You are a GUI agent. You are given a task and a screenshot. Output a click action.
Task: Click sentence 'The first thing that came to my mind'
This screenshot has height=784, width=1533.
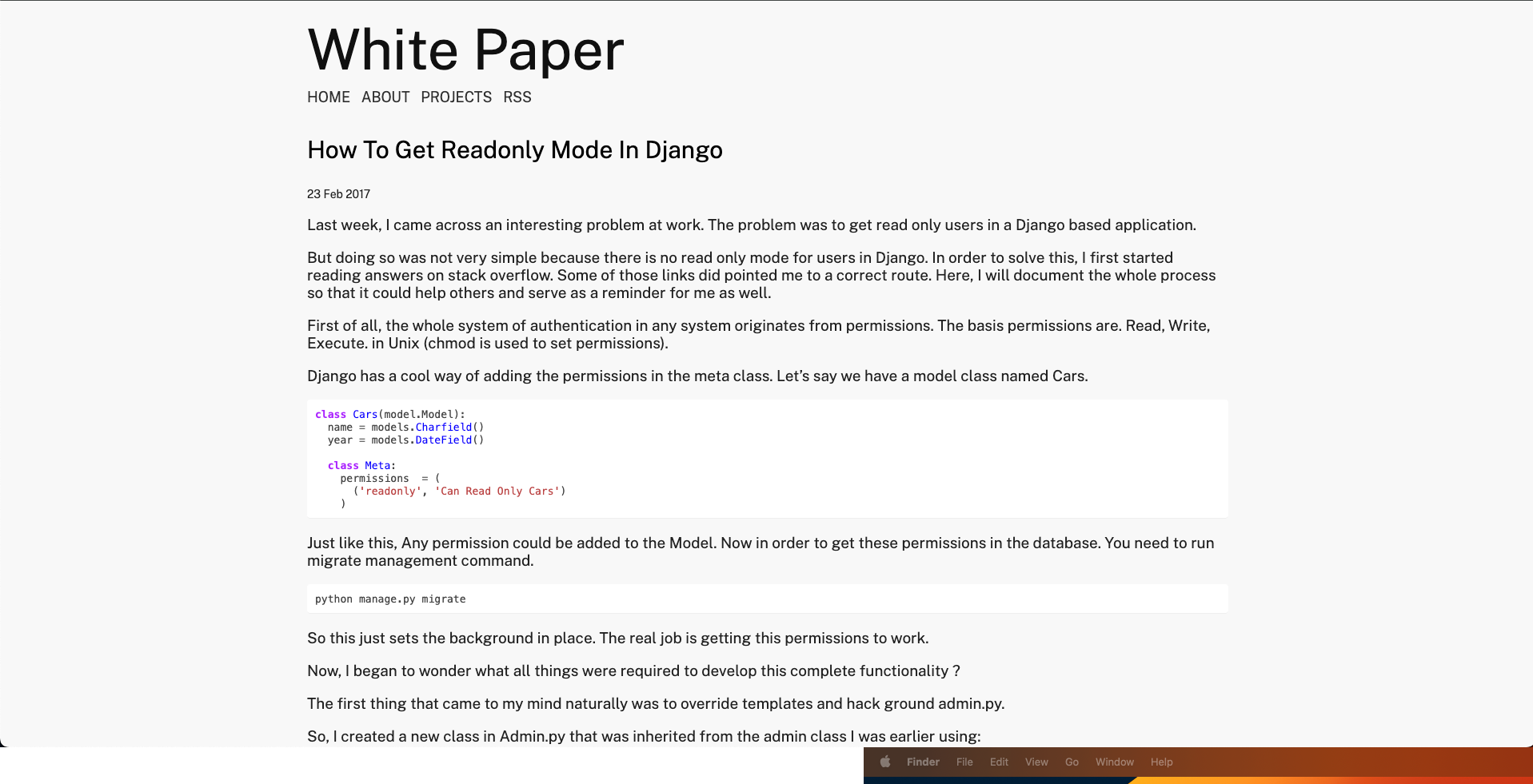[656, 704]
